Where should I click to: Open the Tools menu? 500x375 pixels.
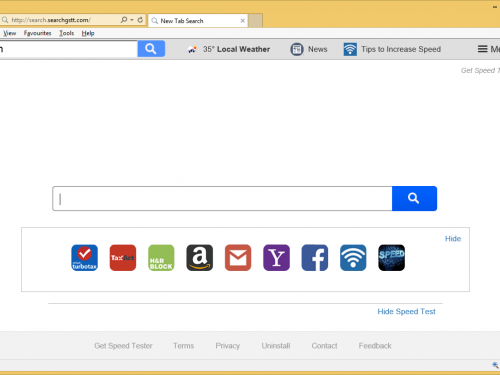67,33
